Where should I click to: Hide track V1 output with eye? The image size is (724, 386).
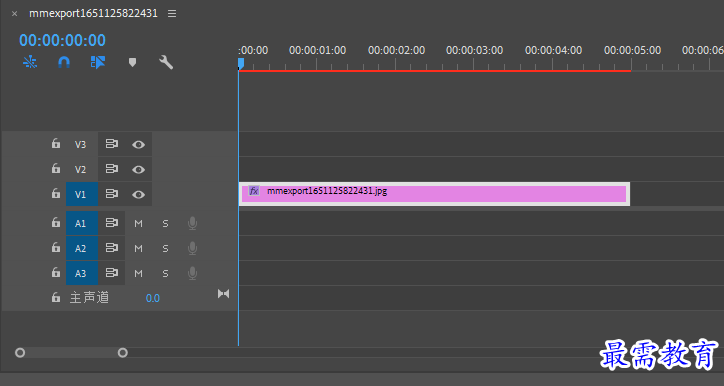[x=138, y=194]
